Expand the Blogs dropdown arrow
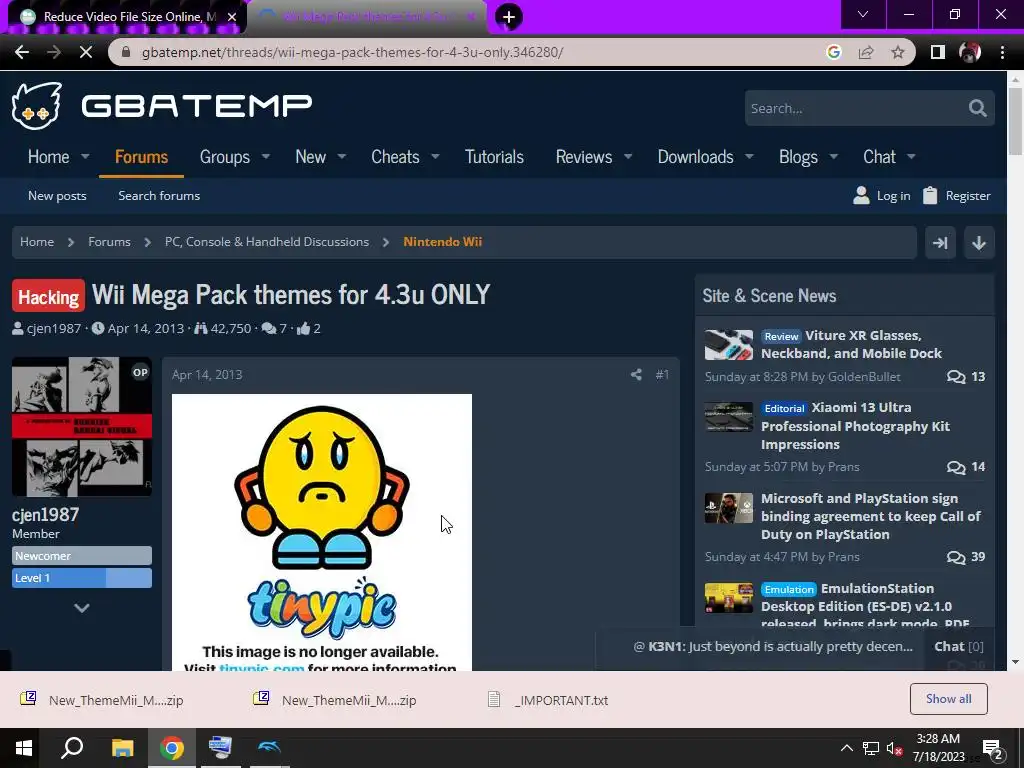Image resolution: width=1024 pixels, height=768 pixels. 833,157
